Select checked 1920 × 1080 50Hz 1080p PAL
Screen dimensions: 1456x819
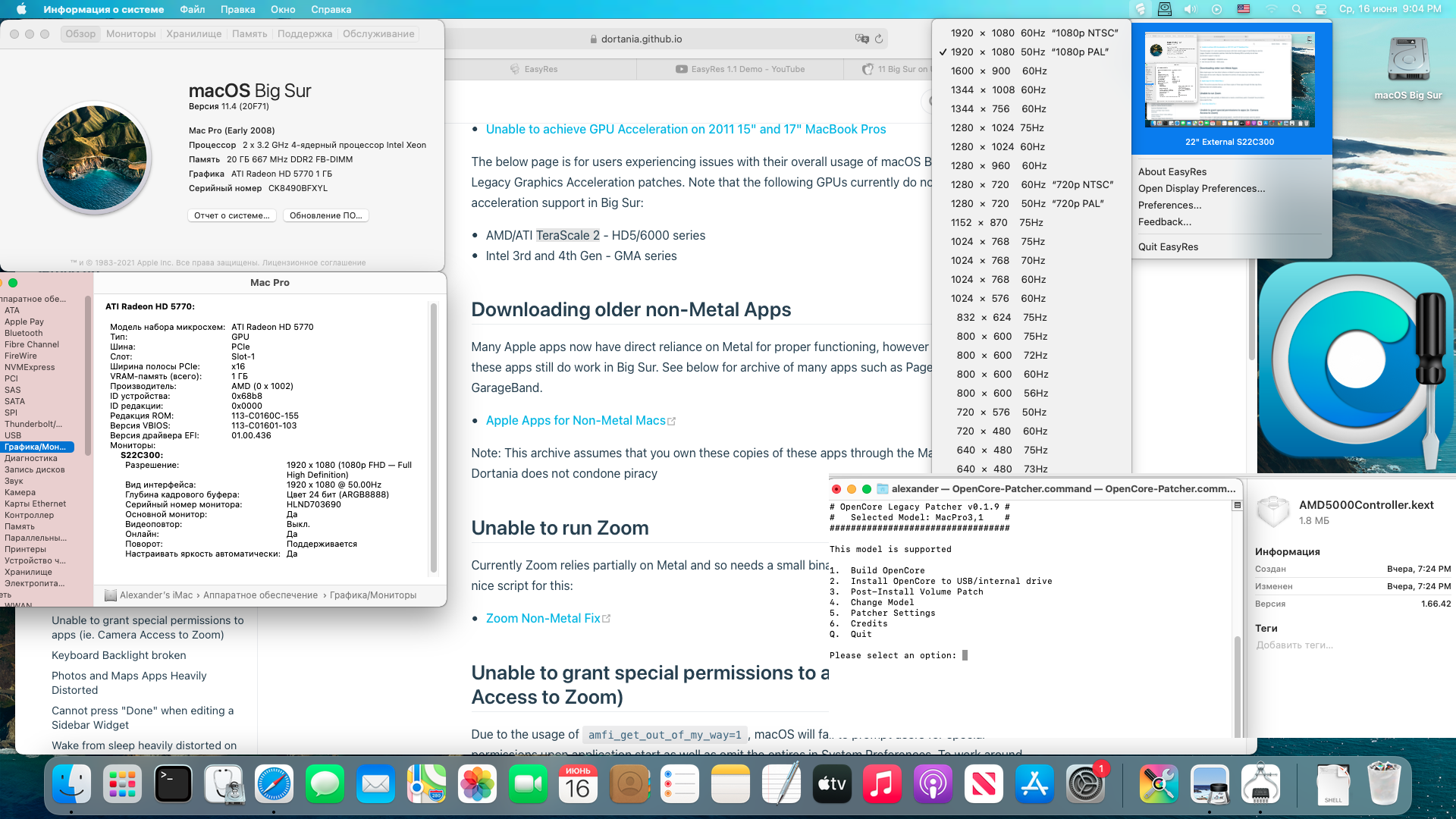(x=1032, y=52)
